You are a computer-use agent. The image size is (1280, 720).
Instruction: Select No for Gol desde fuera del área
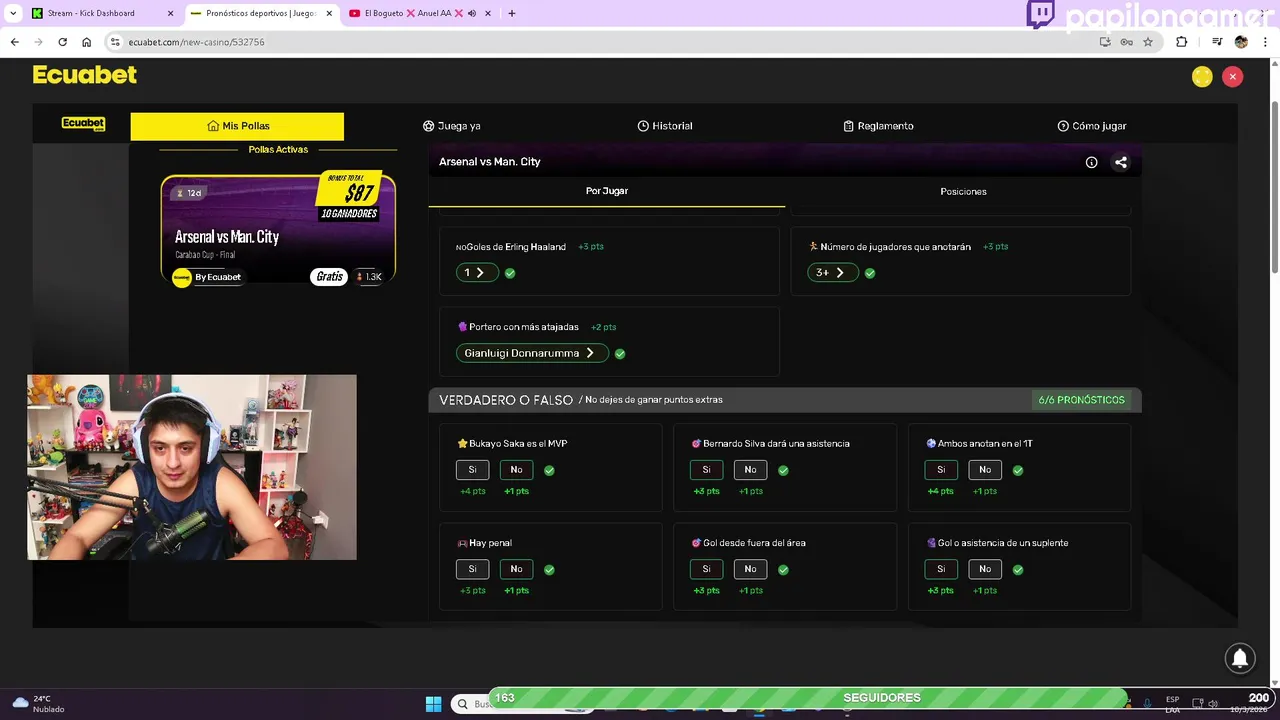pyautogui.click(x=750, y=569)
